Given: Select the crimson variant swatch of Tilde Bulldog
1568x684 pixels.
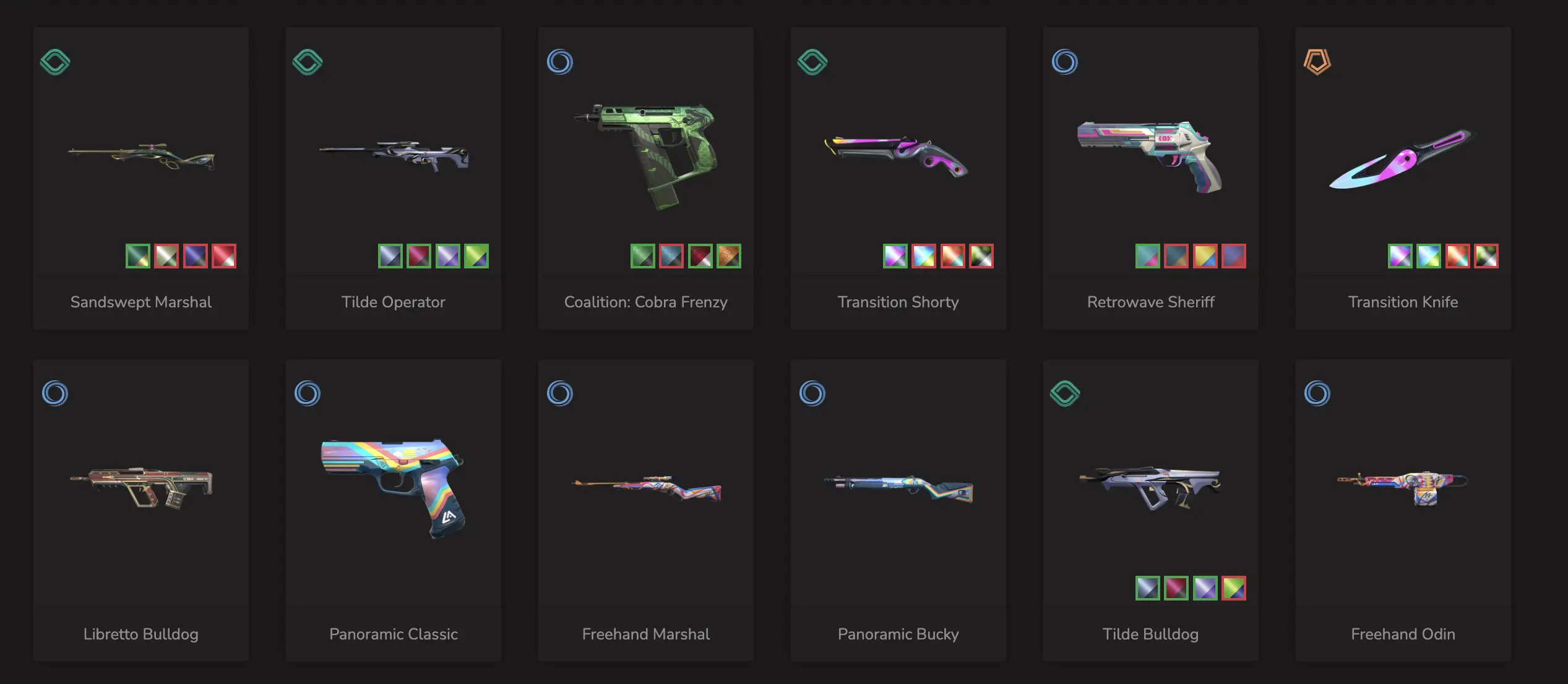Looking at the screenshot, I should (1176, 588).
